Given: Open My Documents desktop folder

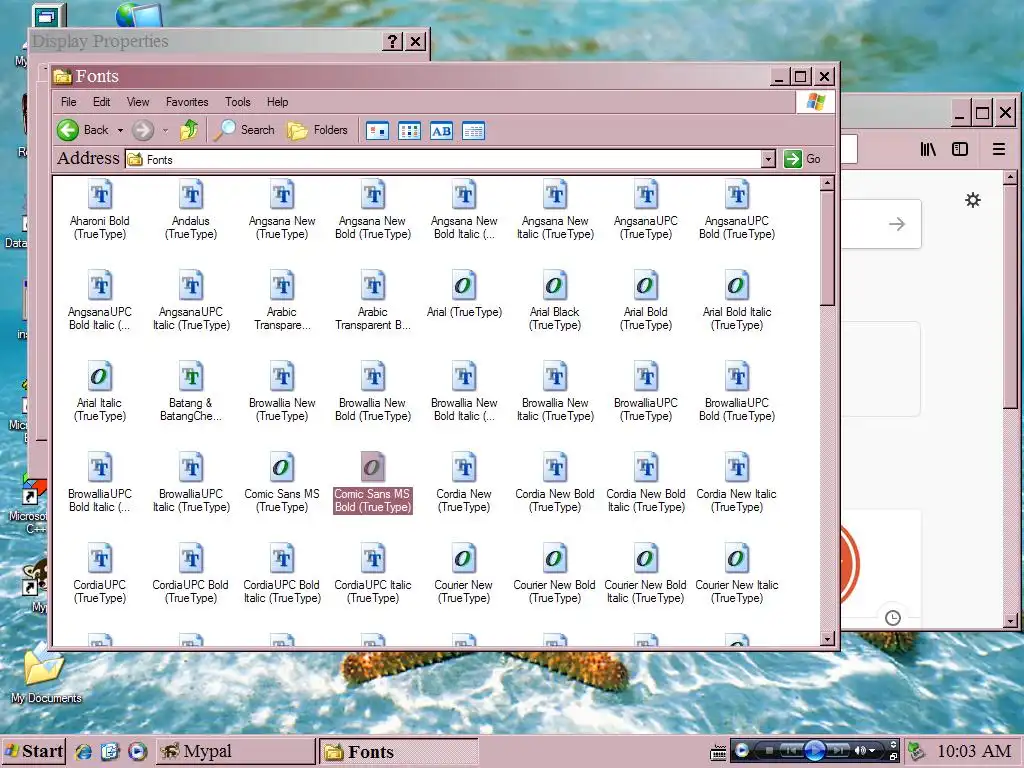Looking at the screenshot, I should (x=46, y=673).
